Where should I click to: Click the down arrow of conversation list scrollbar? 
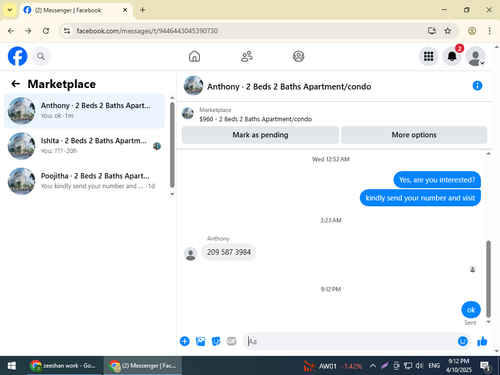pyautogui.click(x=172, y=194)
